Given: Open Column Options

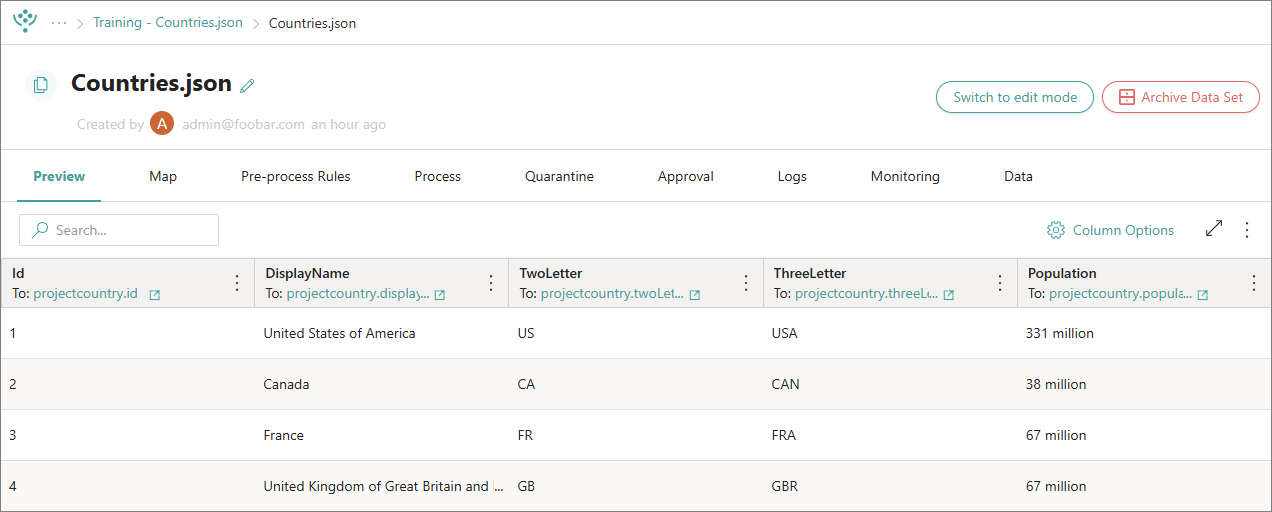Looking at the screenshot, I should [x=1111, y=230].
